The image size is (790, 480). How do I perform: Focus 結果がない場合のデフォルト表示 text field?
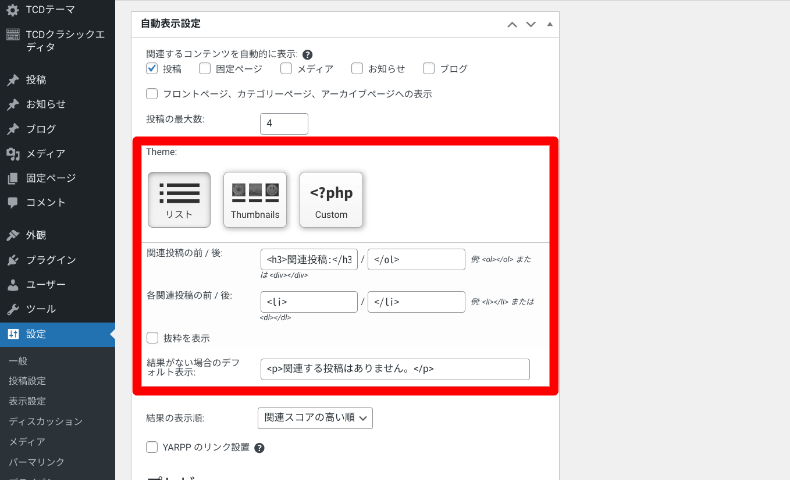(x=395, y=369)
